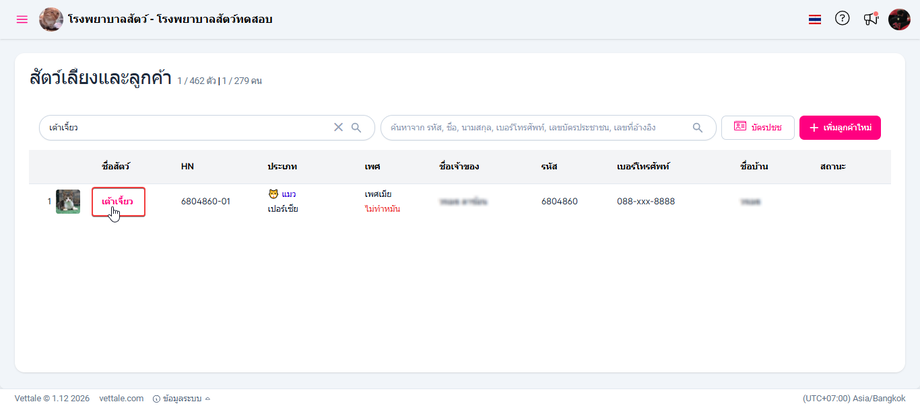Switch language via Thai flag icon
The height and width of the screenshot is (408, 920).
tap(814, 20)
